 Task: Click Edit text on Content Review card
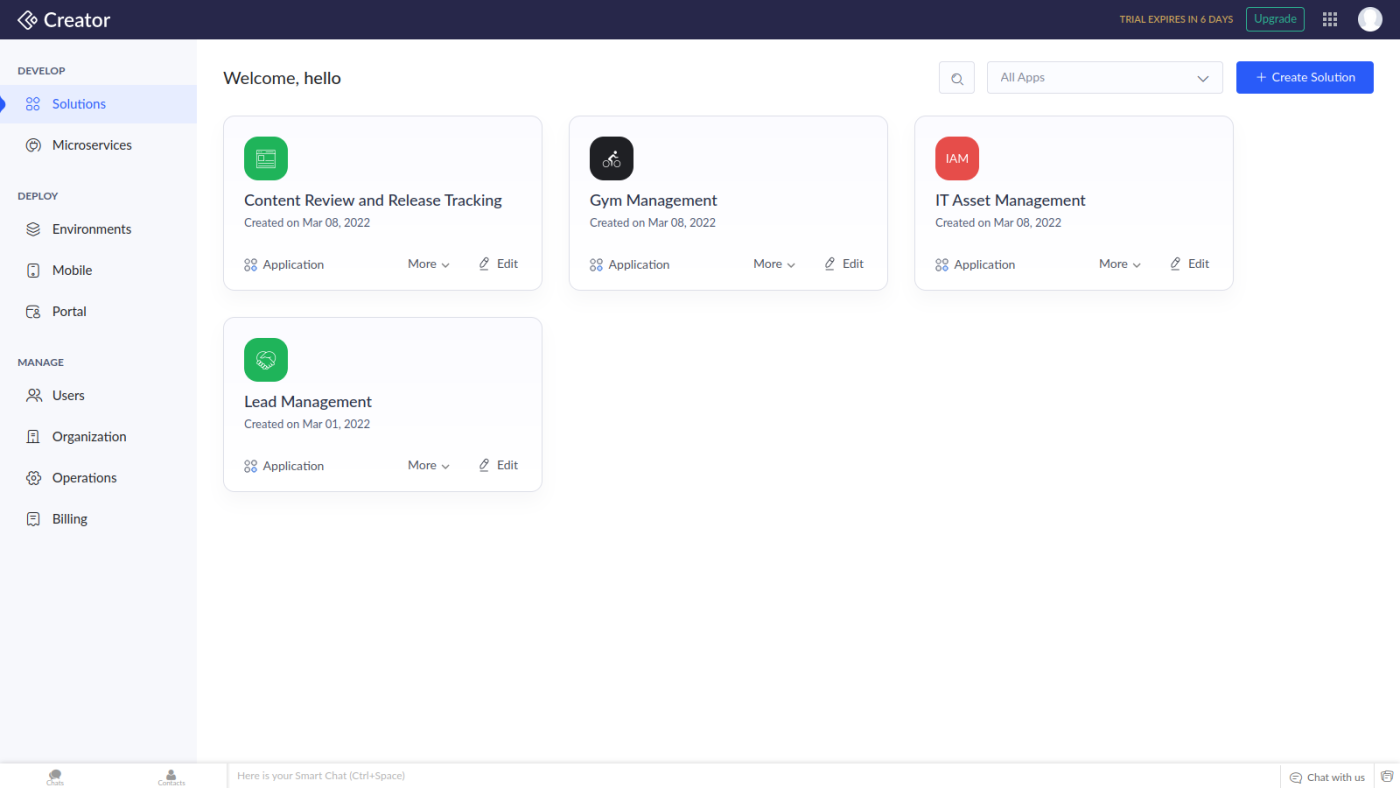[507, 264]
